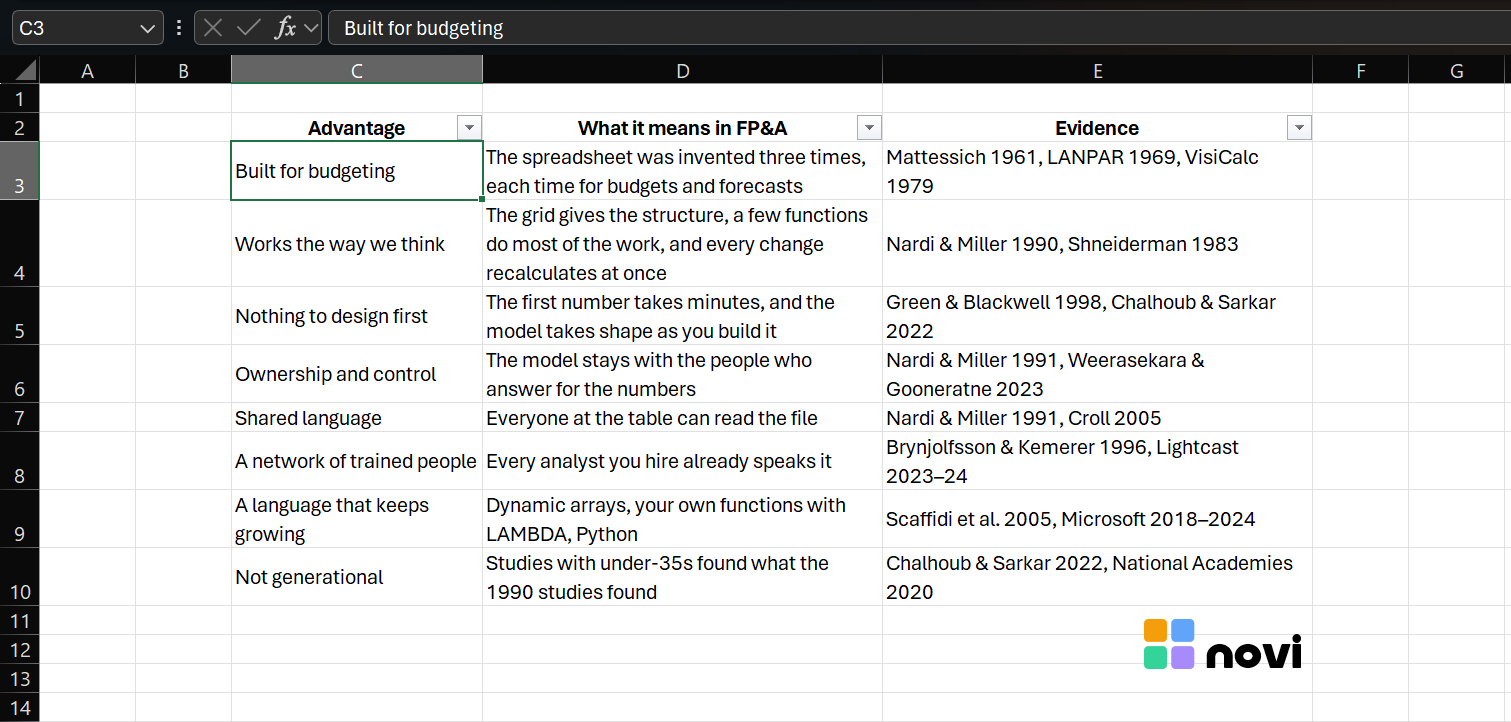
Task: Select row 3 header
Action: (20, 171)
